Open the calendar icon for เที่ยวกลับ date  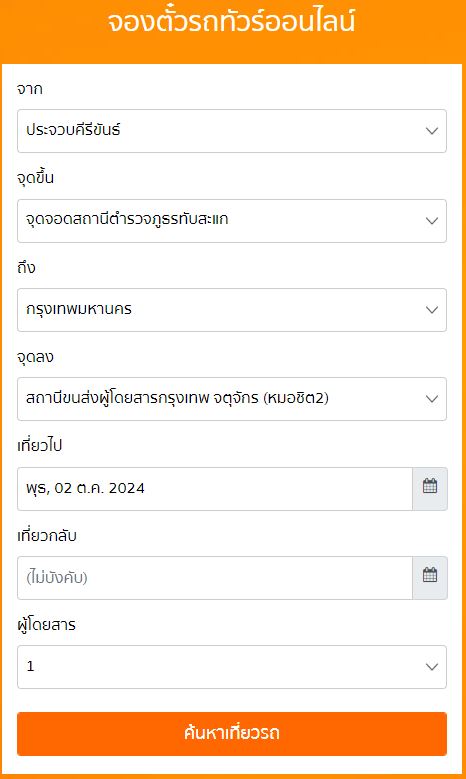(x=430, y=578)
